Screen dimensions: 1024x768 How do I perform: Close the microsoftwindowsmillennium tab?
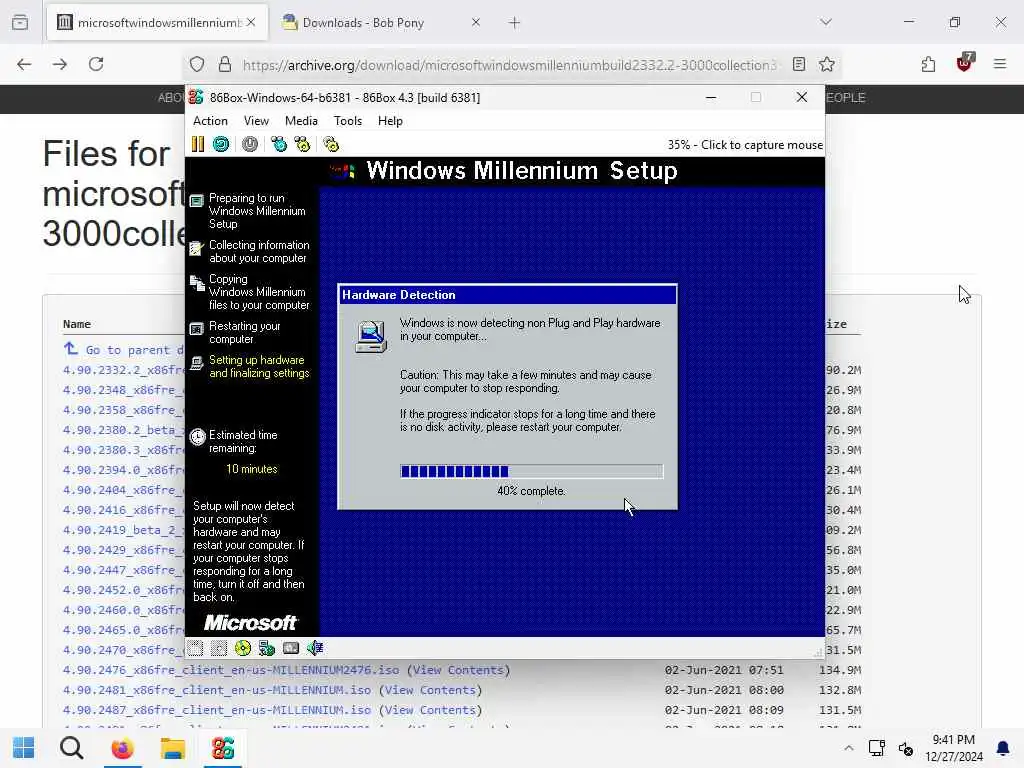click(x=251, y=22)
